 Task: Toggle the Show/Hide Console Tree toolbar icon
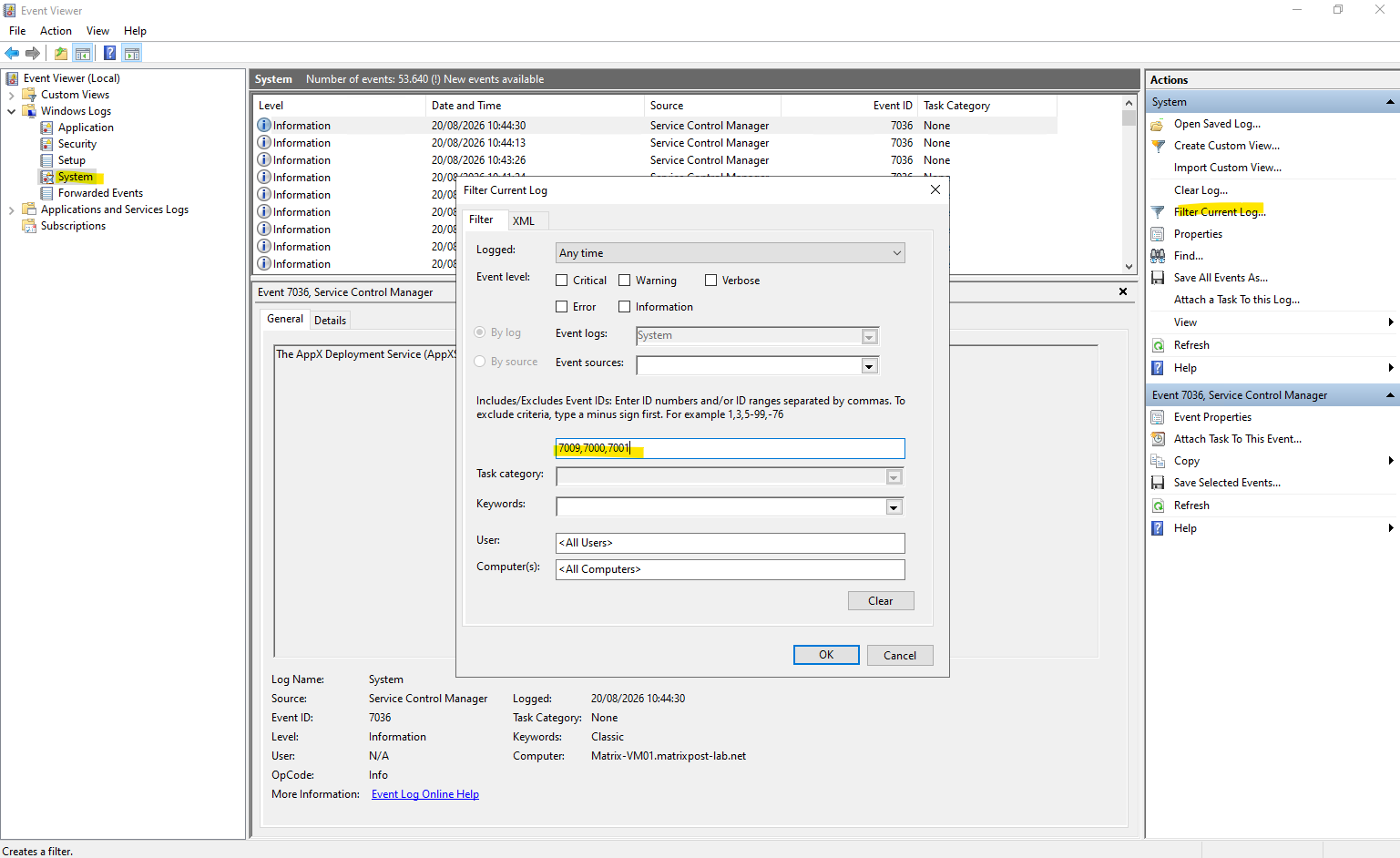tap(83, 53)
